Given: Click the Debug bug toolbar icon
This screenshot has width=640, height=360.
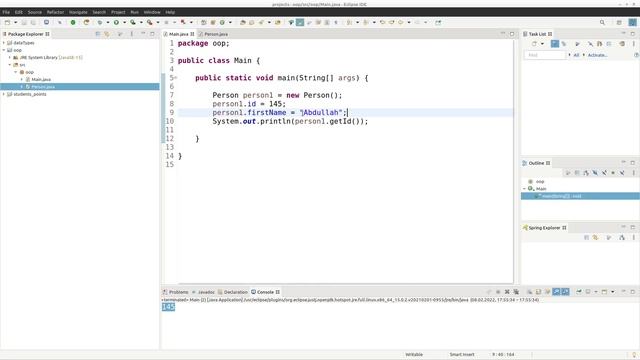Looking at the screenshot, I should click(x=100, y=22).
